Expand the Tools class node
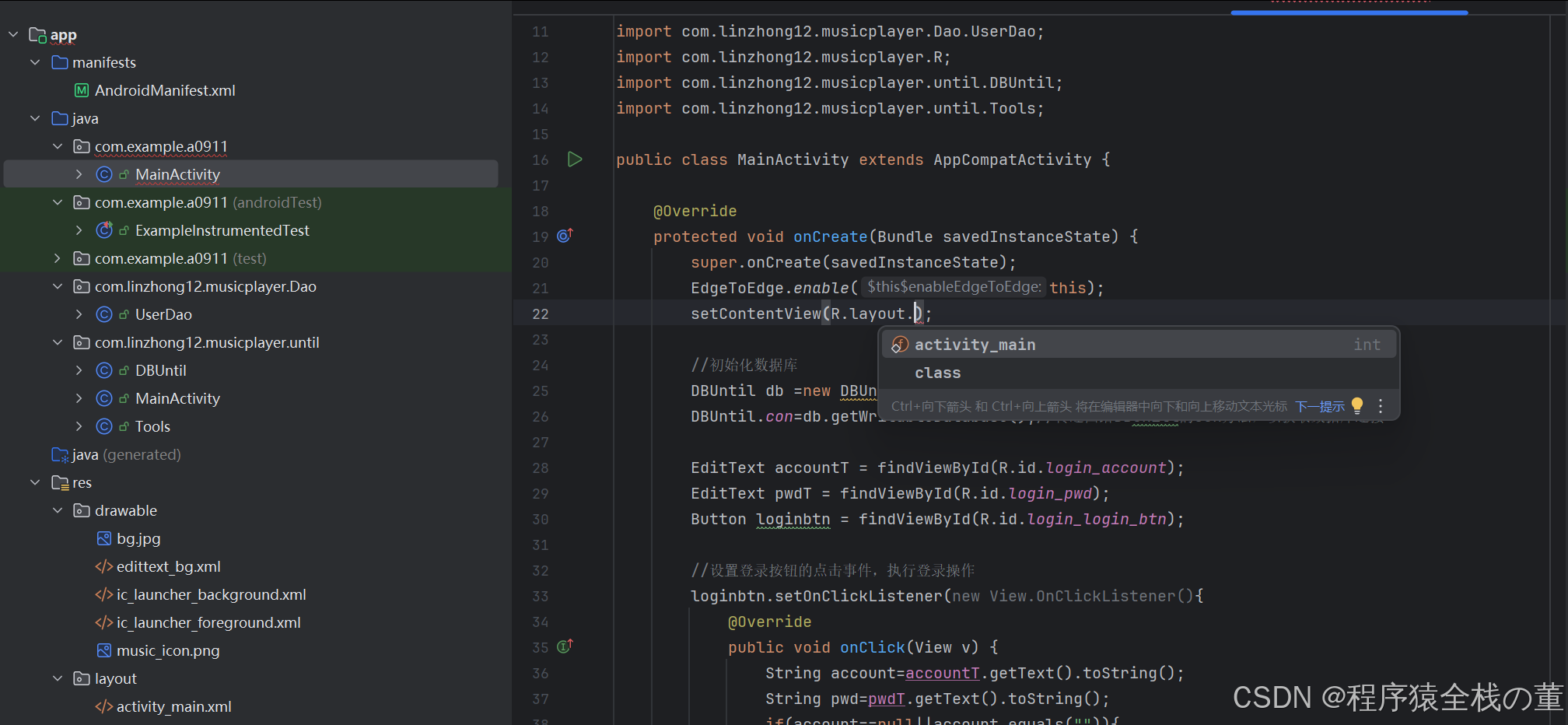 [78, 426]
